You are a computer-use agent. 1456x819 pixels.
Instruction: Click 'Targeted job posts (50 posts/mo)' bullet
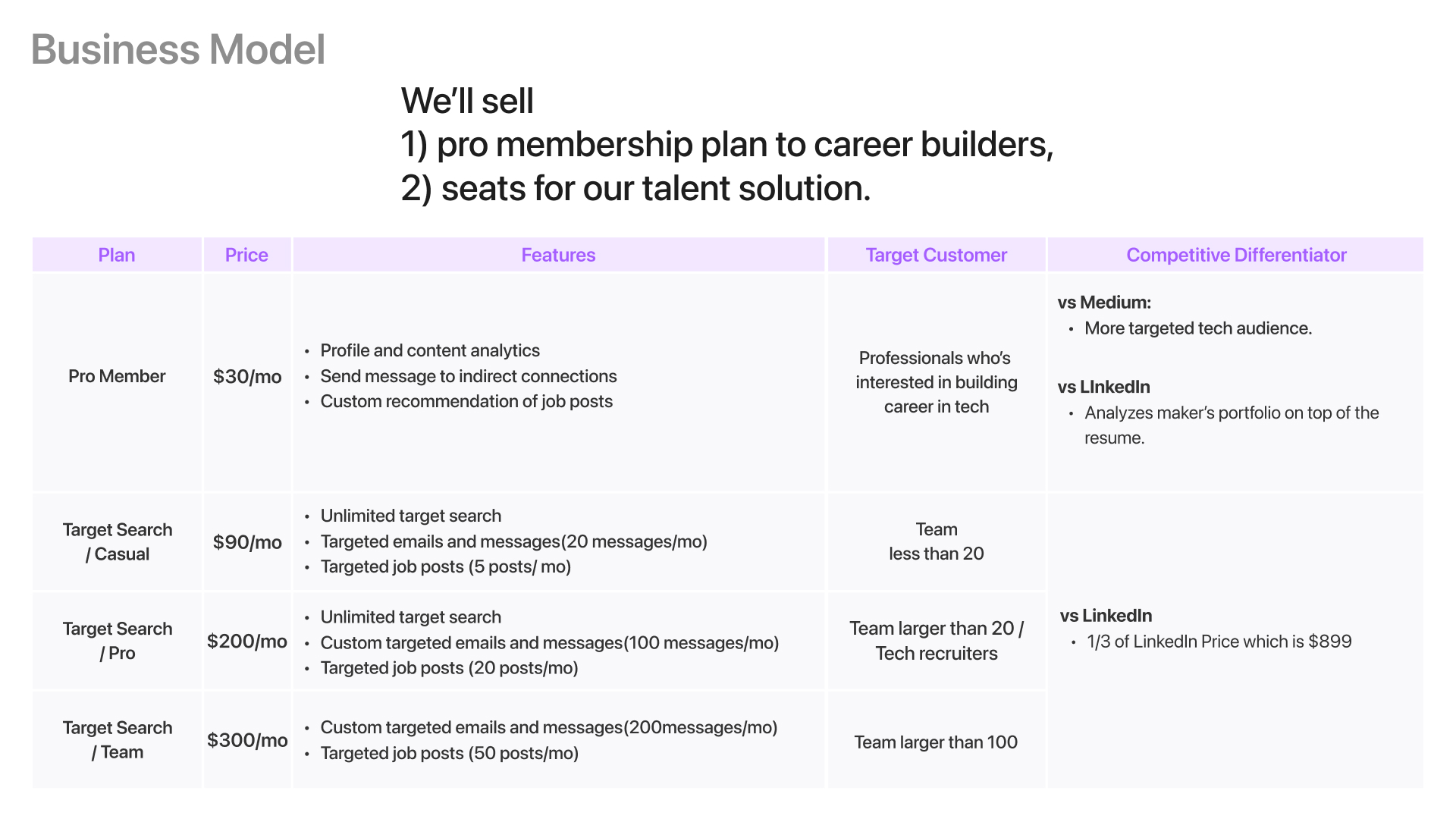click(x=449, y=753)
